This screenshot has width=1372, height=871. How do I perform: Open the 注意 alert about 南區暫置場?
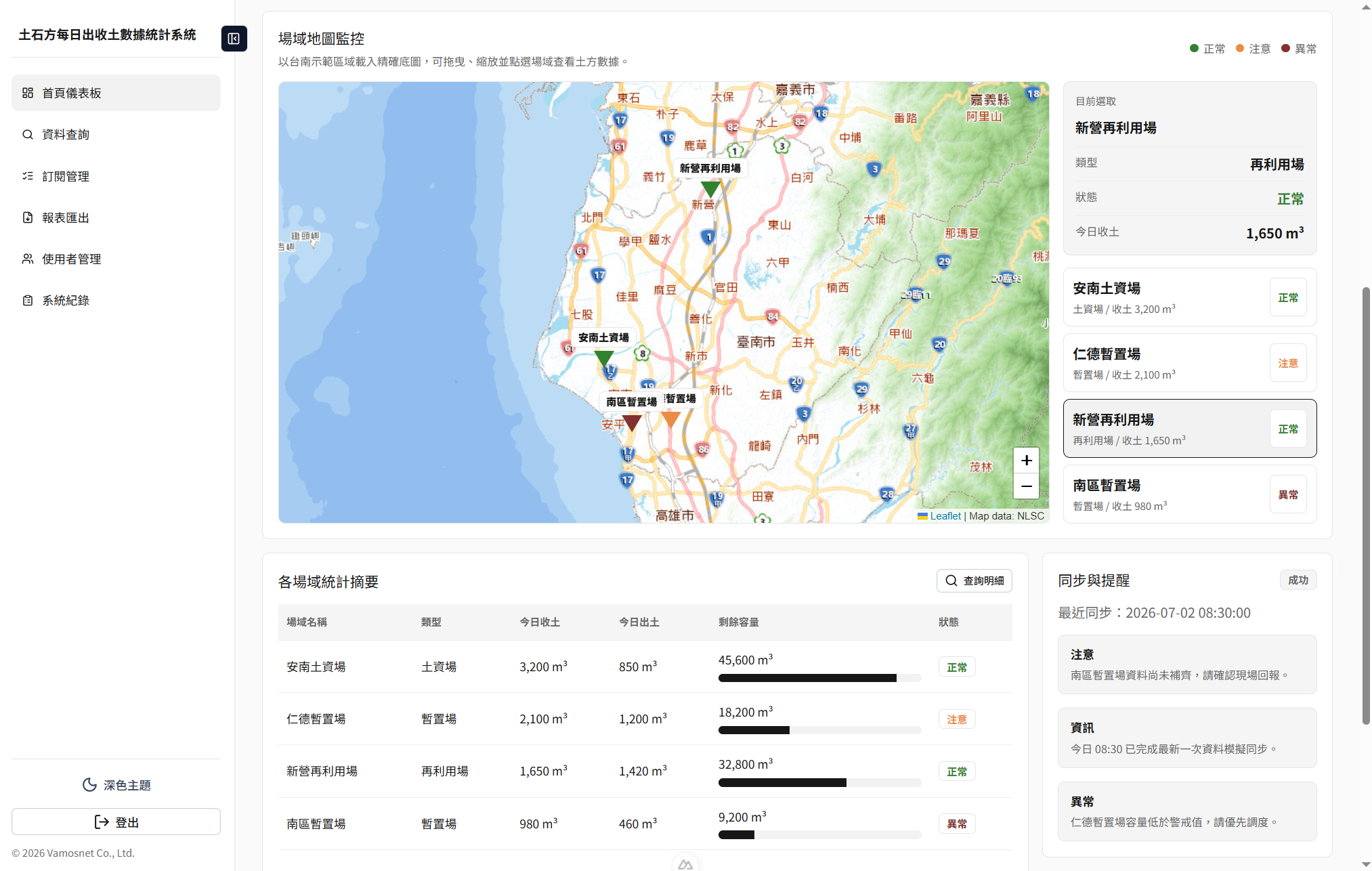[x=1186, y=664]
